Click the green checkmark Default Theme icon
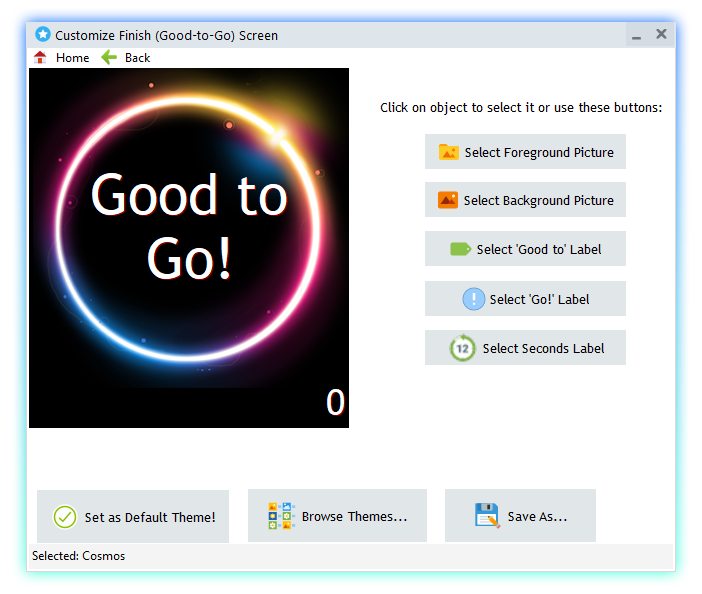This screenshot has height=594, width=702. (65, 517)
